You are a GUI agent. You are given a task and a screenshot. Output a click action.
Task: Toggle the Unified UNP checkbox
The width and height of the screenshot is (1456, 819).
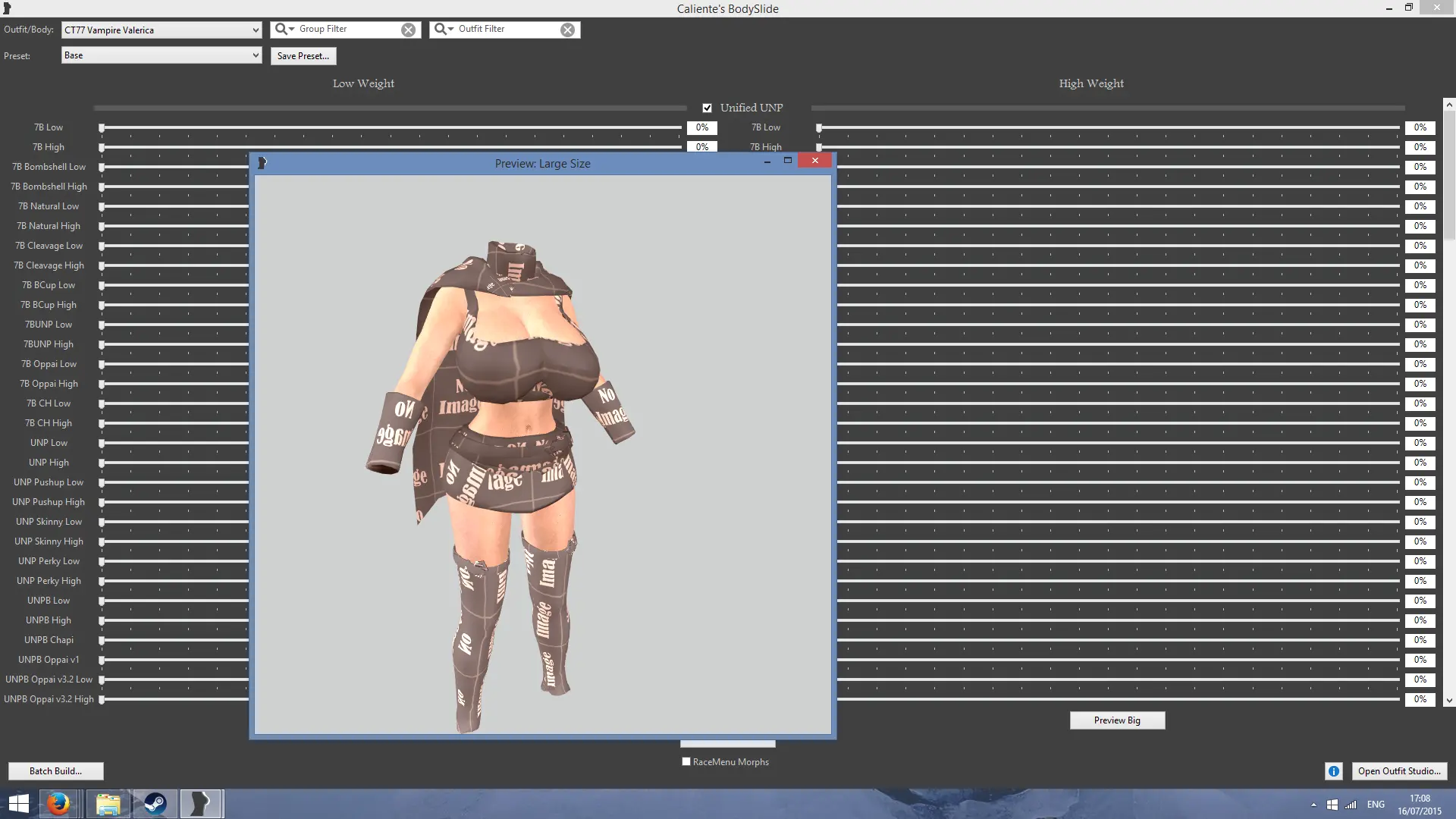[707, 107]
